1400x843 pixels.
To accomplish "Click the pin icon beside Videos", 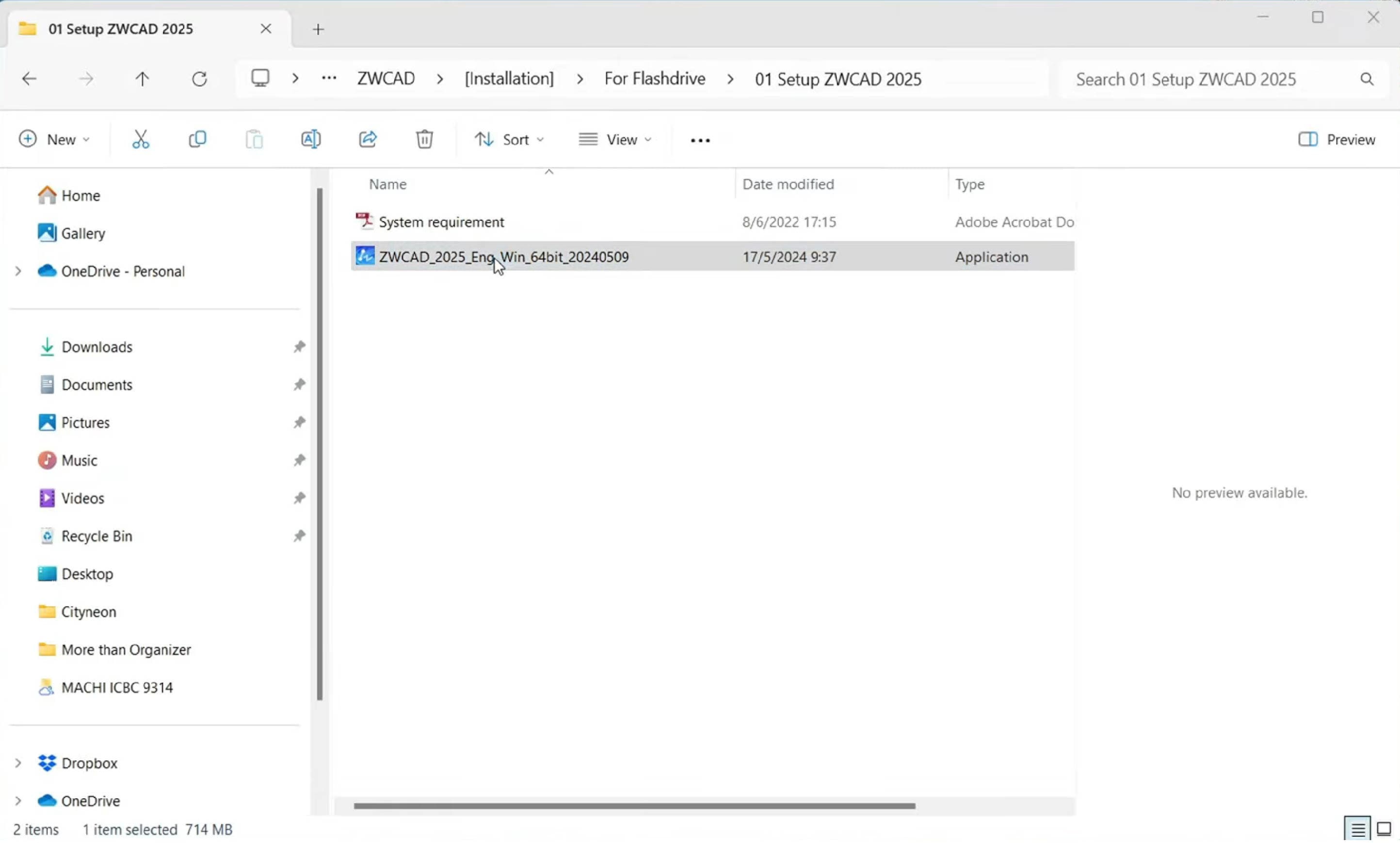I will point(299,498).
